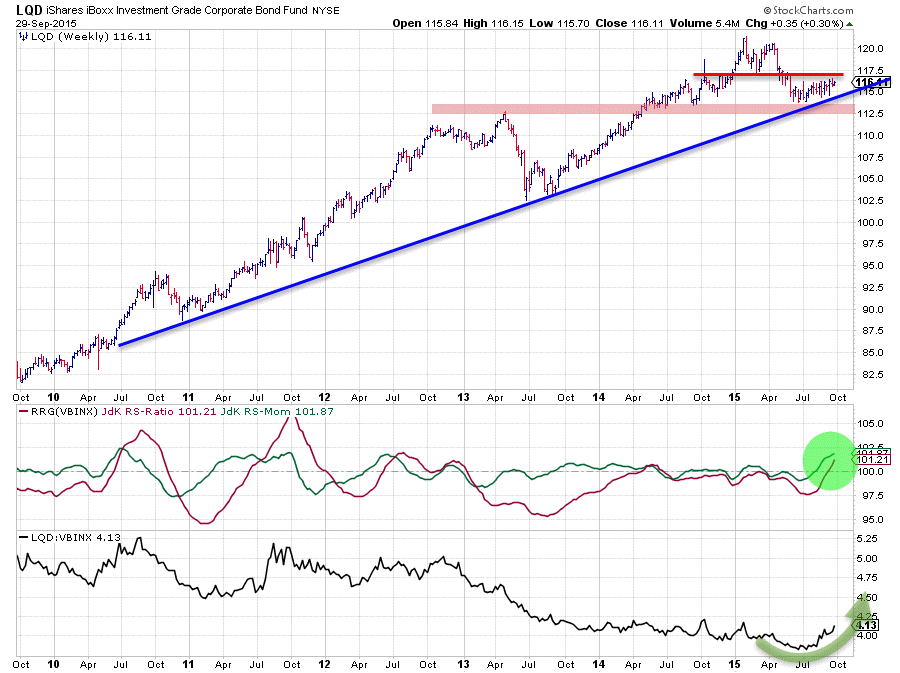Click the 110.0 price axis label
The height and width of the screenshot is (673, 900).
870,135
